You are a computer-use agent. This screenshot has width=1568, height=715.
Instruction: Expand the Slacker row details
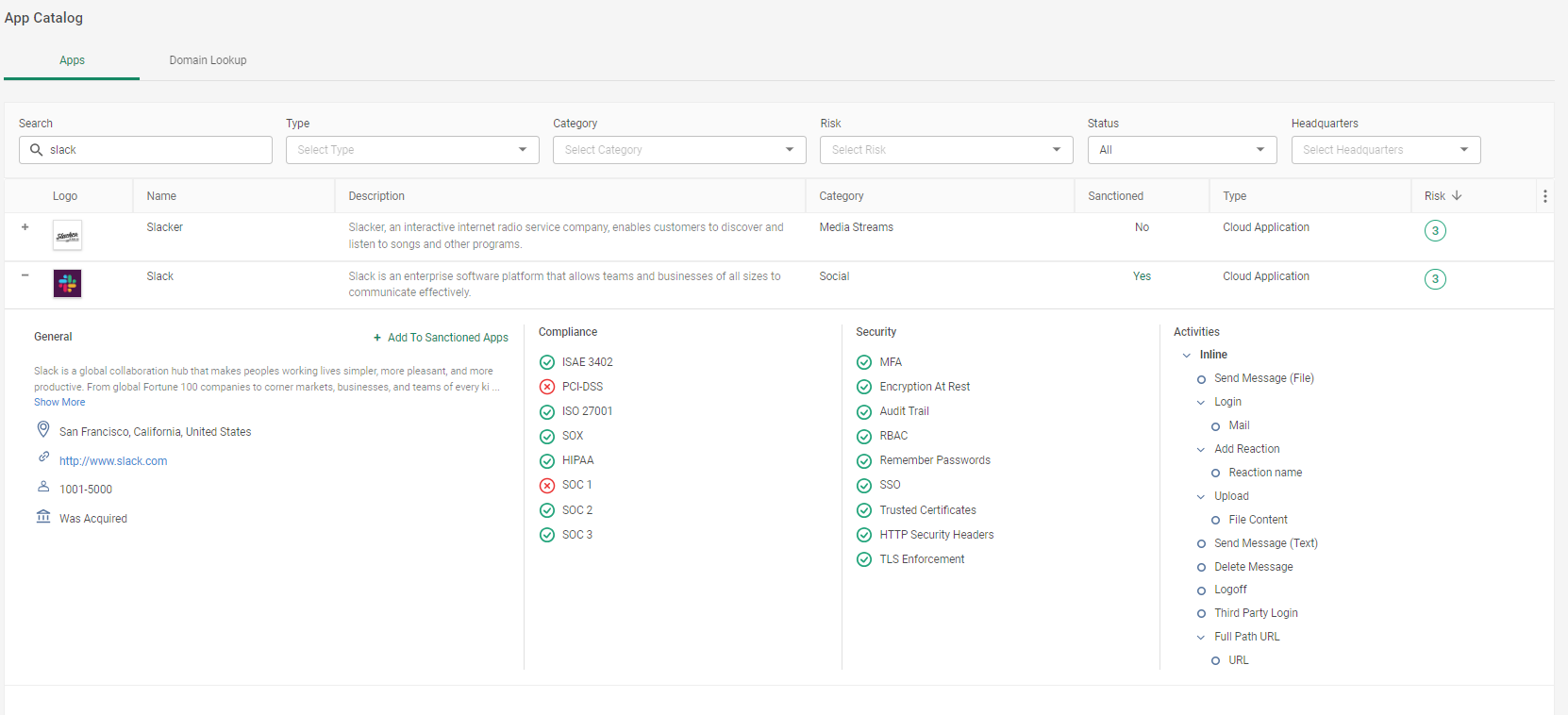tap(25, 227)
